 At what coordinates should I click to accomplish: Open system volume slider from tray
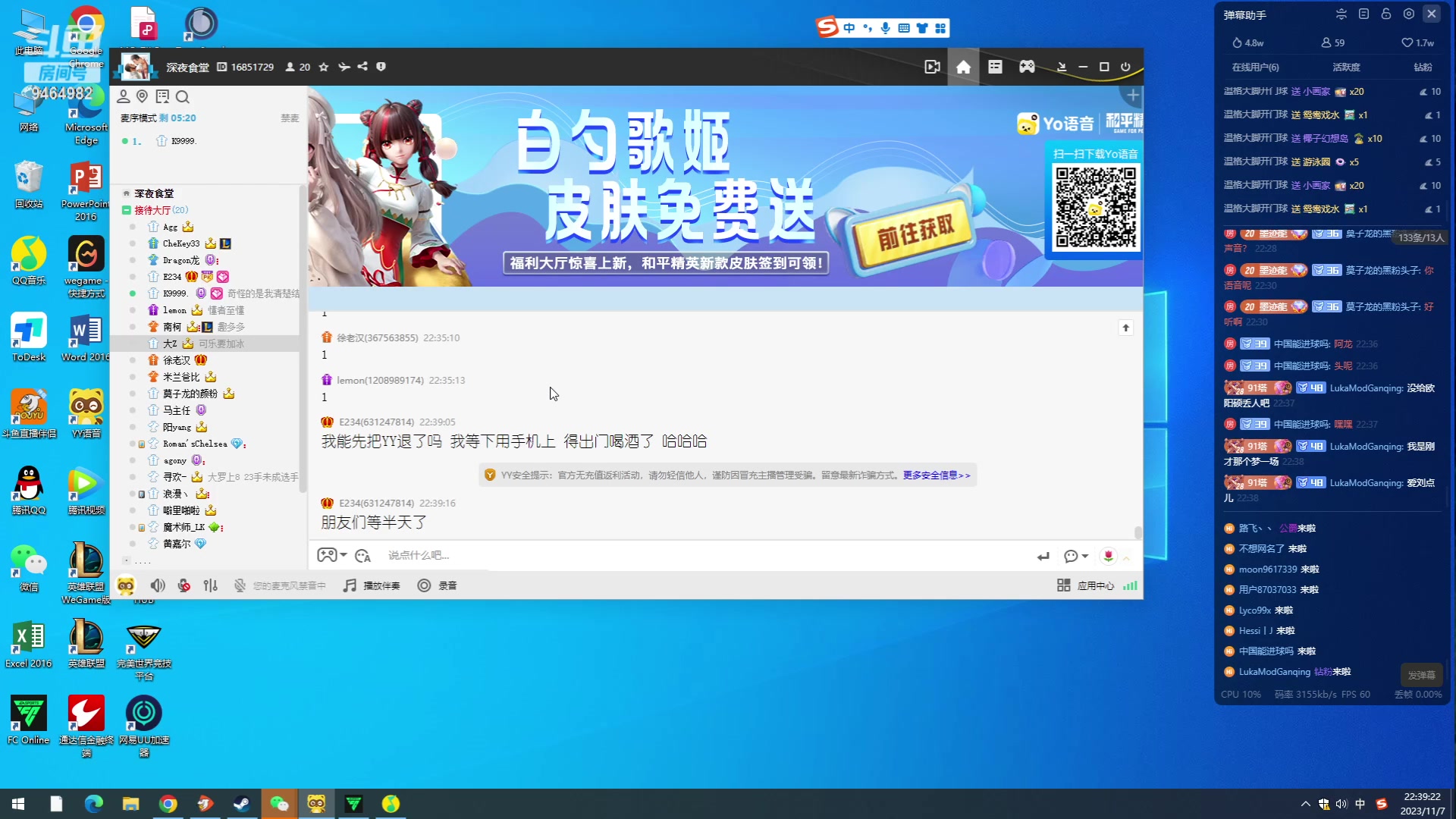click(x=1341, y=804)
